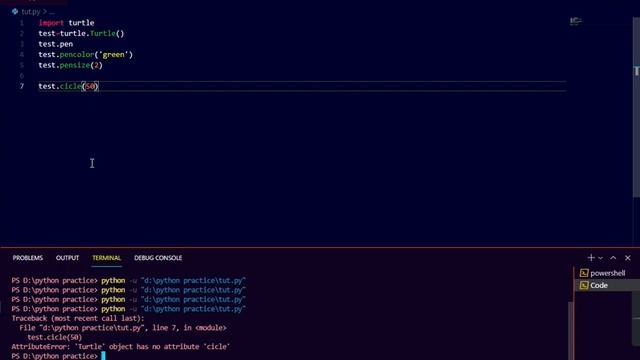The height and width of the screenshot is (360, 640).
Task: Click the tut.py breadcrumb file name
Action: tap(31, 12)
